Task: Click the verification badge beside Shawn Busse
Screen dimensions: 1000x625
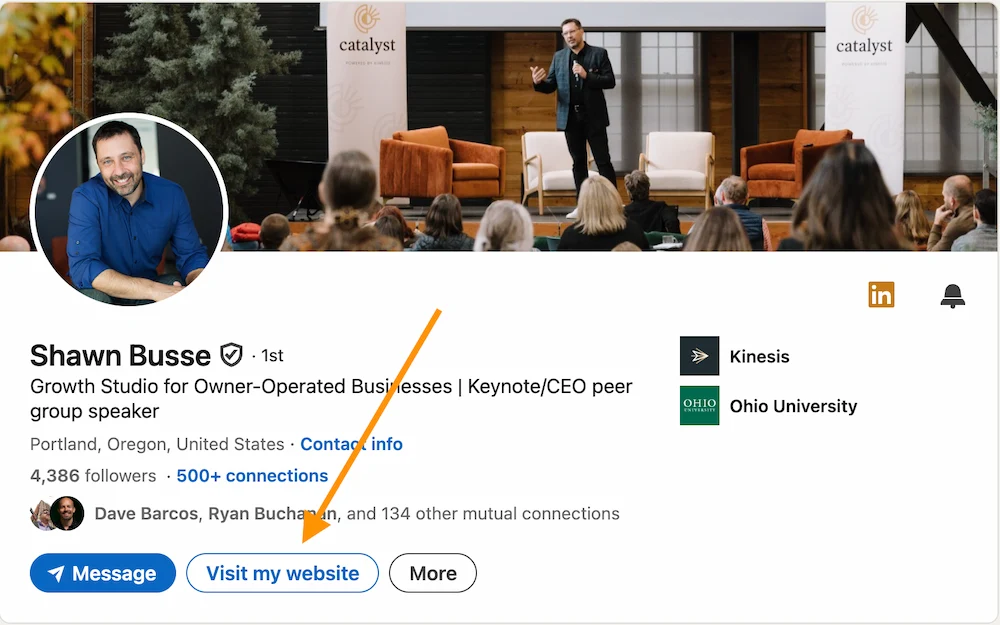Action: pyautogui.click(x=231, y=354)
